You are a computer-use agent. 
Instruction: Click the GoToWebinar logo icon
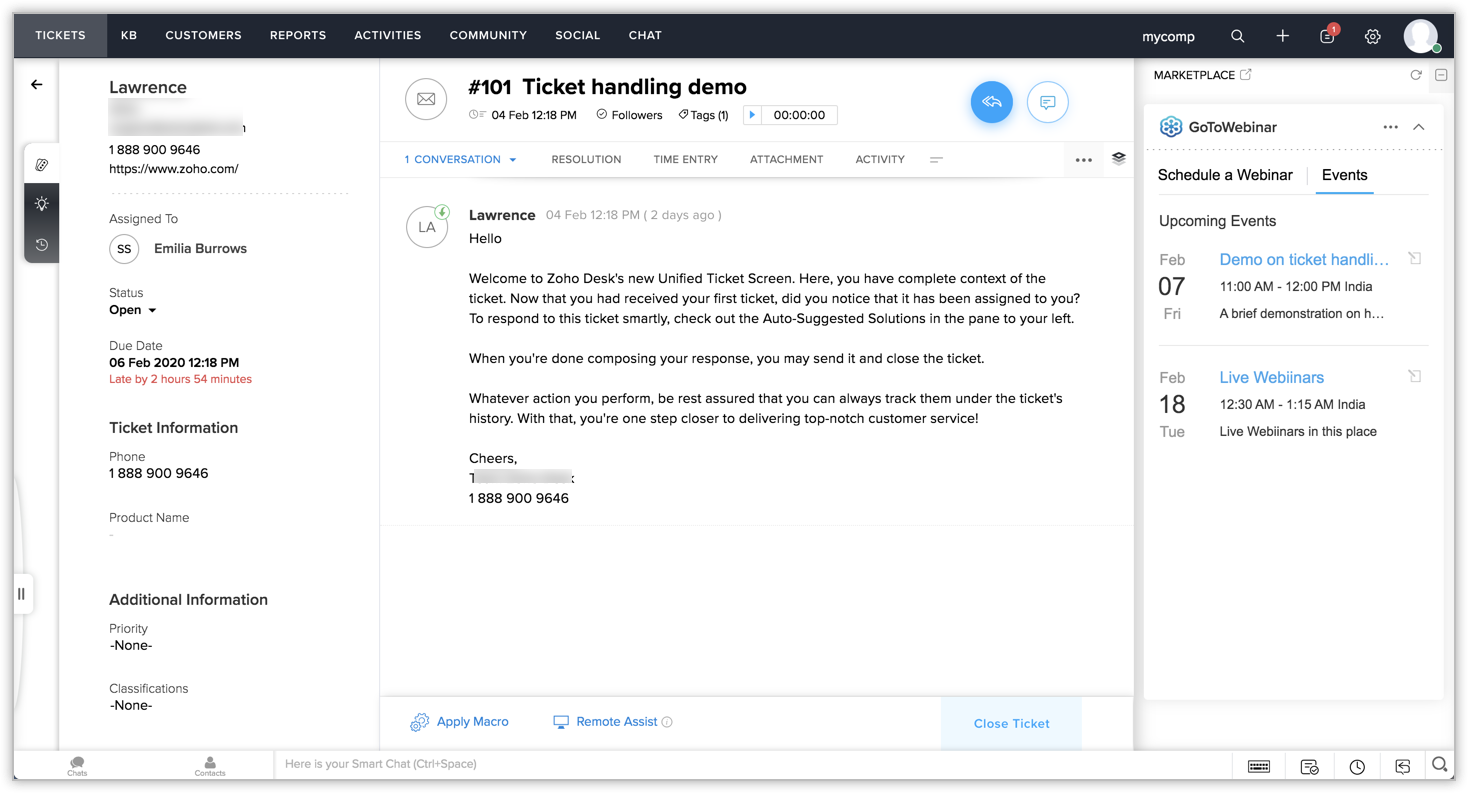point(1171,127)
